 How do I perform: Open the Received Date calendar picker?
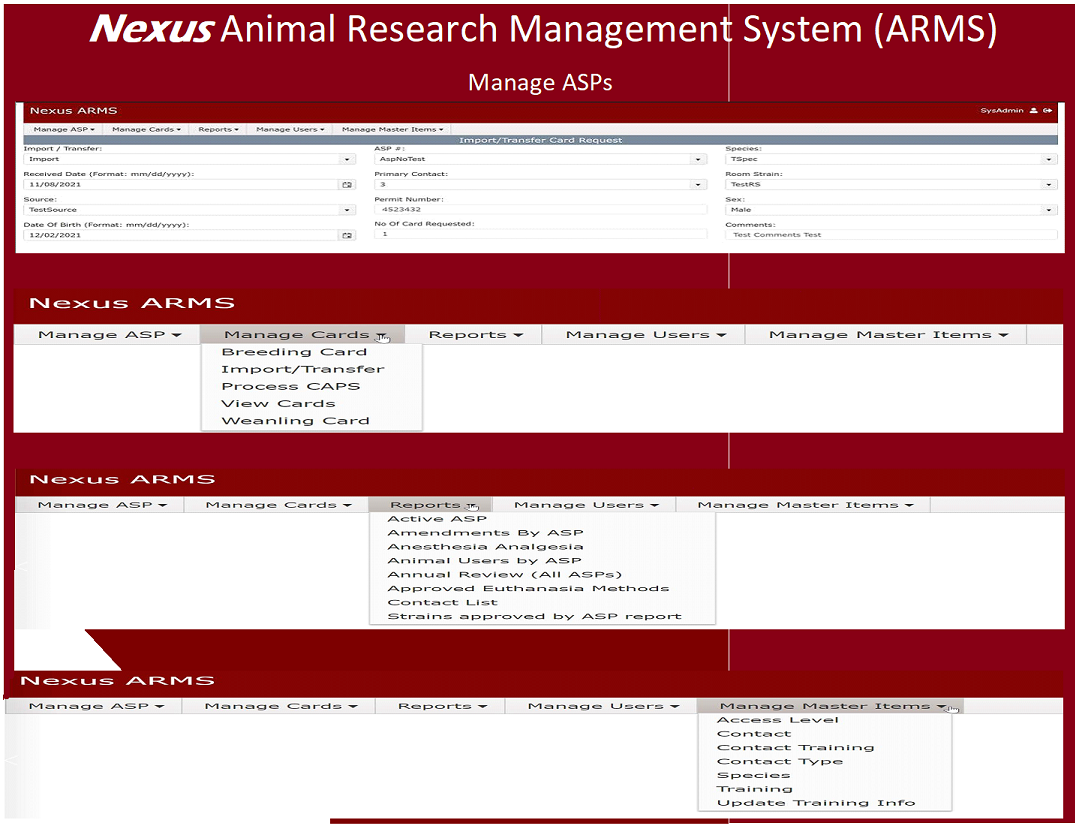347,185
